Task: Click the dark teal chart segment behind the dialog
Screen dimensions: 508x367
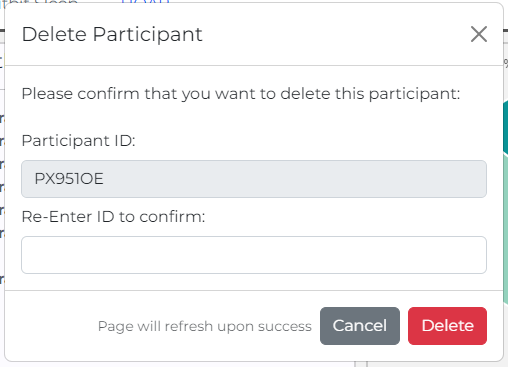Action: point(506,128)
